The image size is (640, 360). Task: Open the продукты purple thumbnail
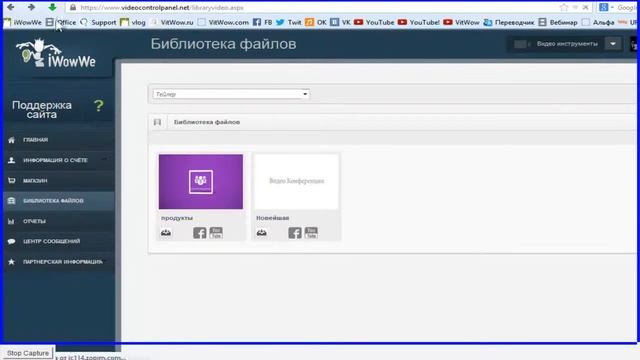point(201,182)
